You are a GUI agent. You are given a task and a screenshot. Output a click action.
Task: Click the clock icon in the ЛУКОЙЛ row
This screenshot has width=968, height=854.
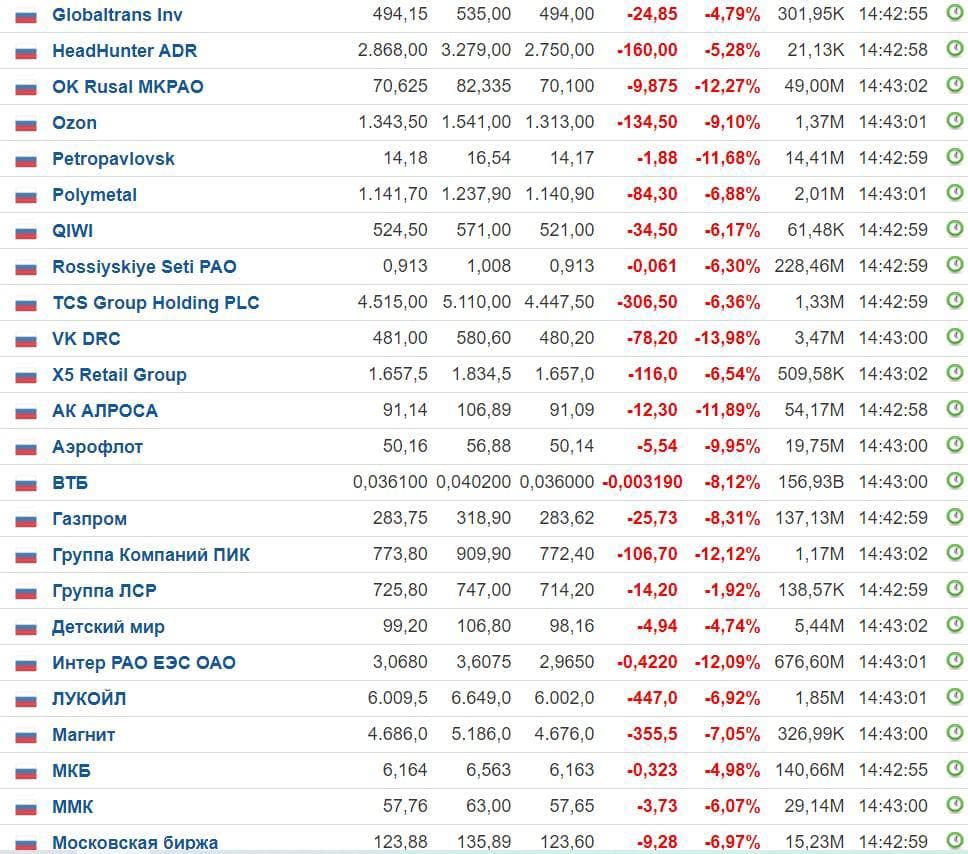click(x=955, y=697)
